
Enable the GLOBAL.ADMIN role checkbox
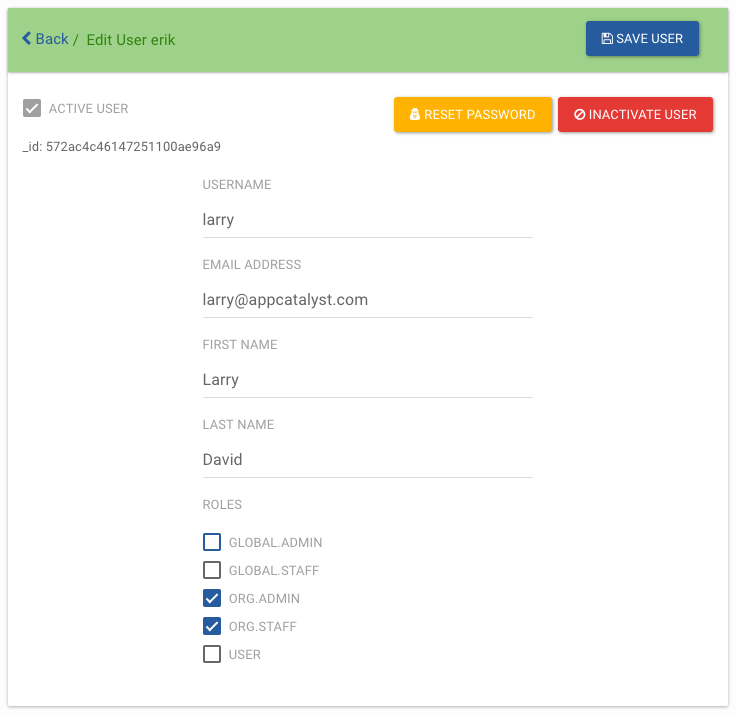pos(212,542)
